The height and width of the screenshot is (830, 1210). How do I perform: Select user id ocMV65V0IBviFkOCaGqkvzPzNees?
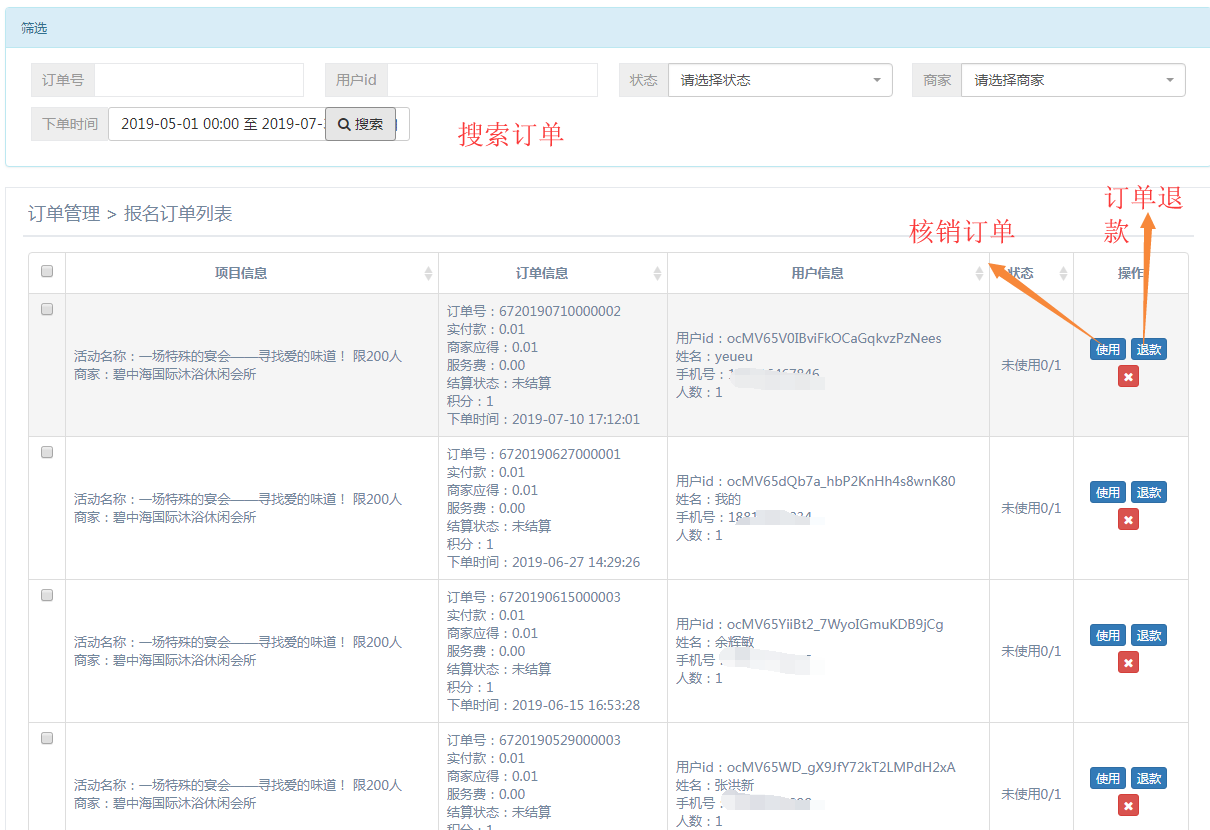click(834, 338)
